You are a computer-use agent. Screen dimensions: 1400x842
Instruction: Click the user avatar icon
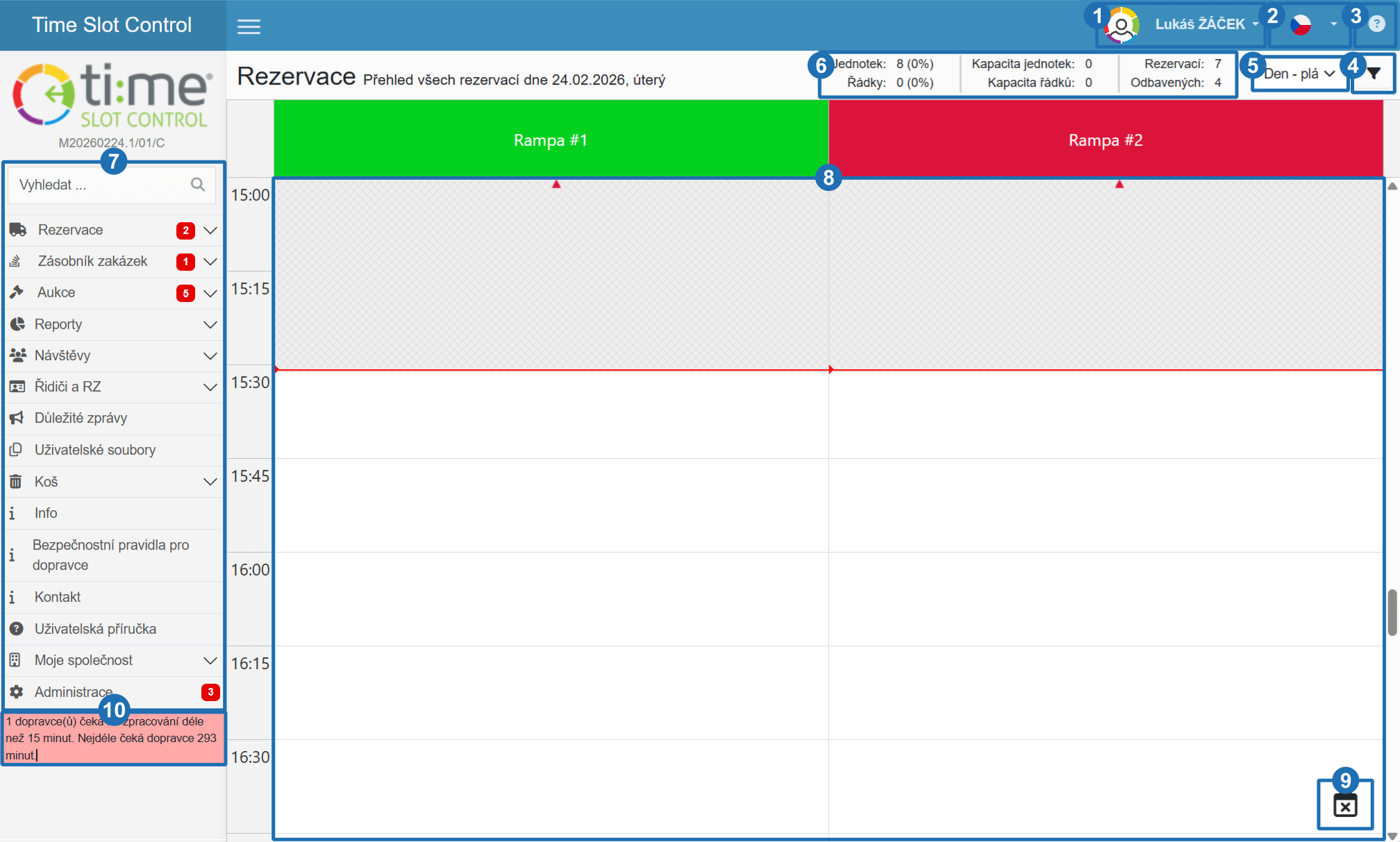click(1122, 25)
